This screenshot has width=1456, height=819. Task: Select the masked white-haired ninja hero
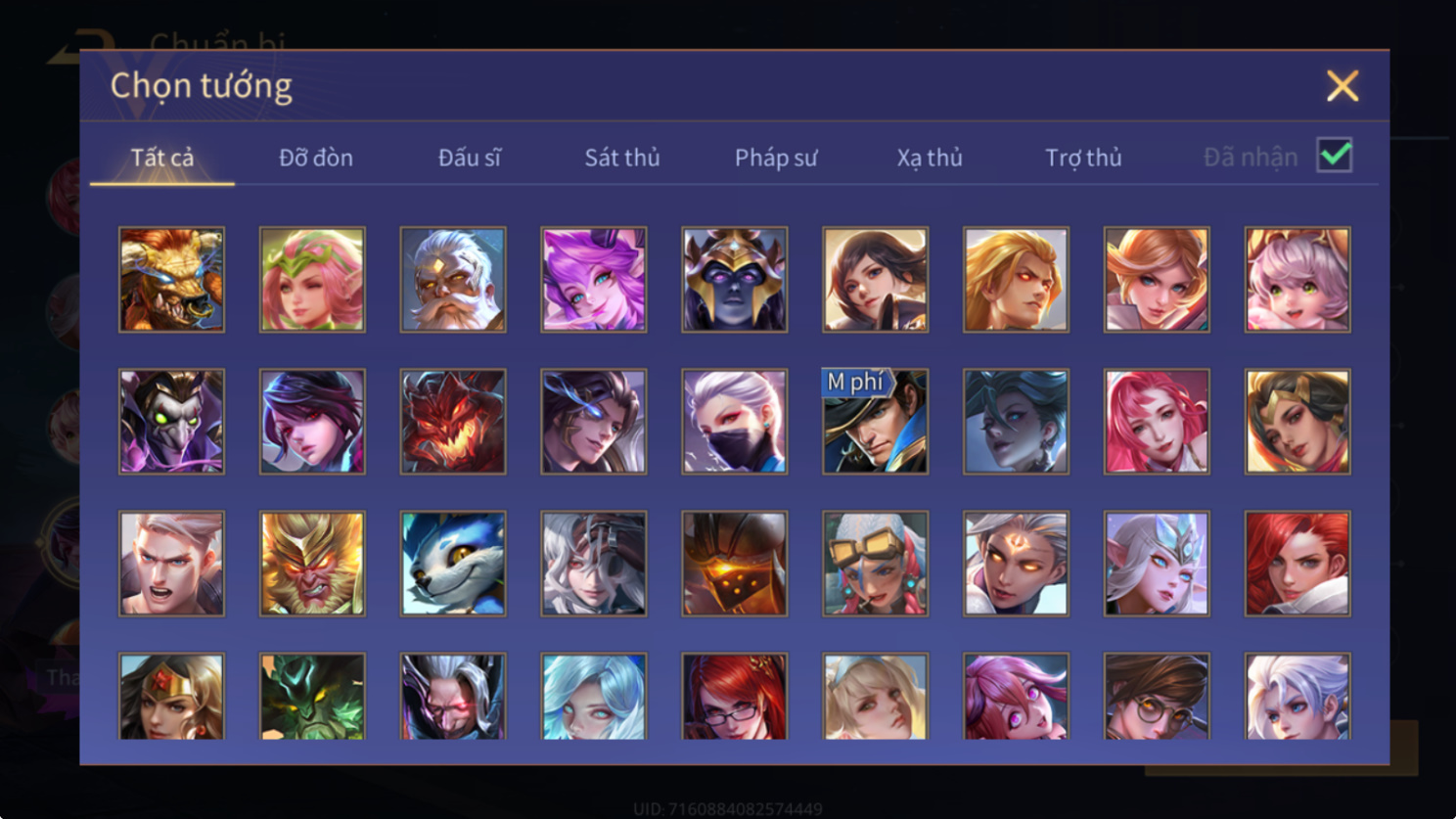pos(735,422)
